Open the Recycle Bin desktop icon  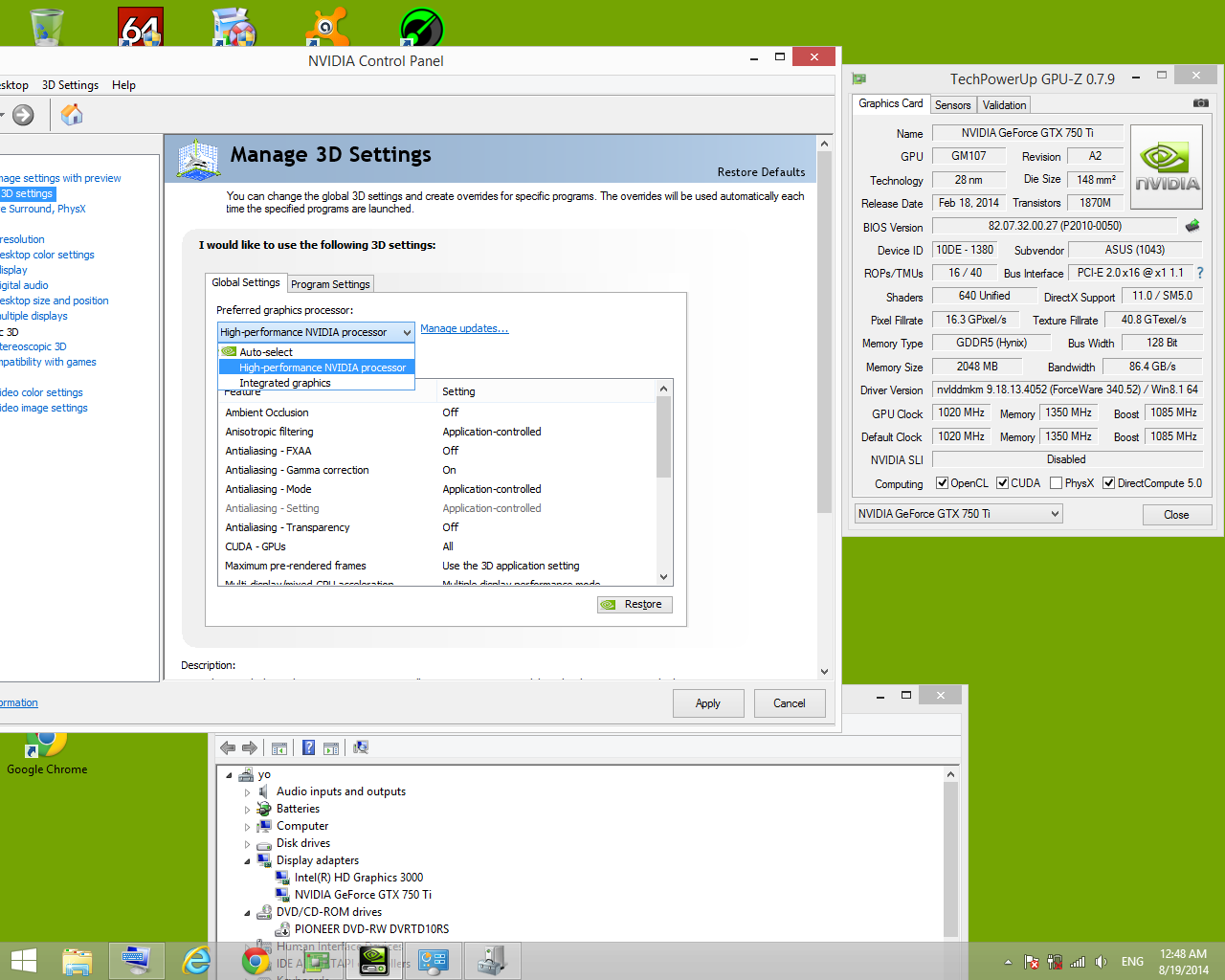click(x=46, y=27)
